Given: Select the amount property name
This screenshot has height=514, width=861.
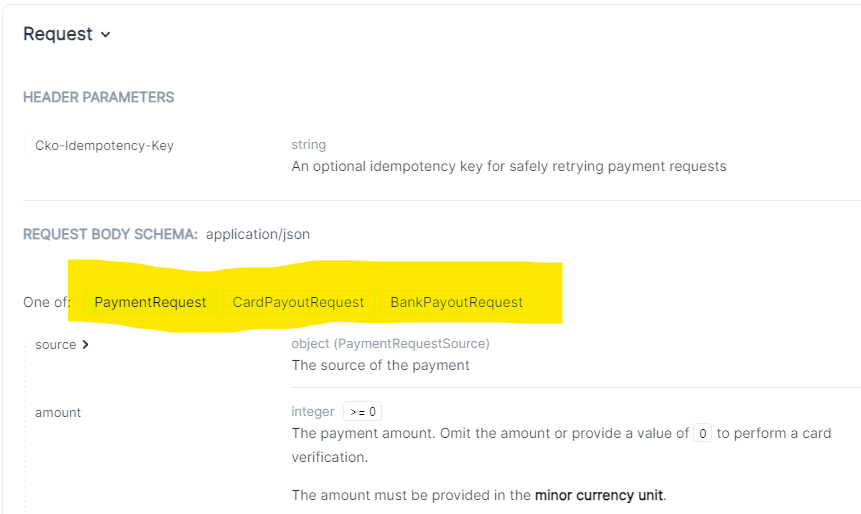Looking at the screenshot, I should (x=58, y=412).
